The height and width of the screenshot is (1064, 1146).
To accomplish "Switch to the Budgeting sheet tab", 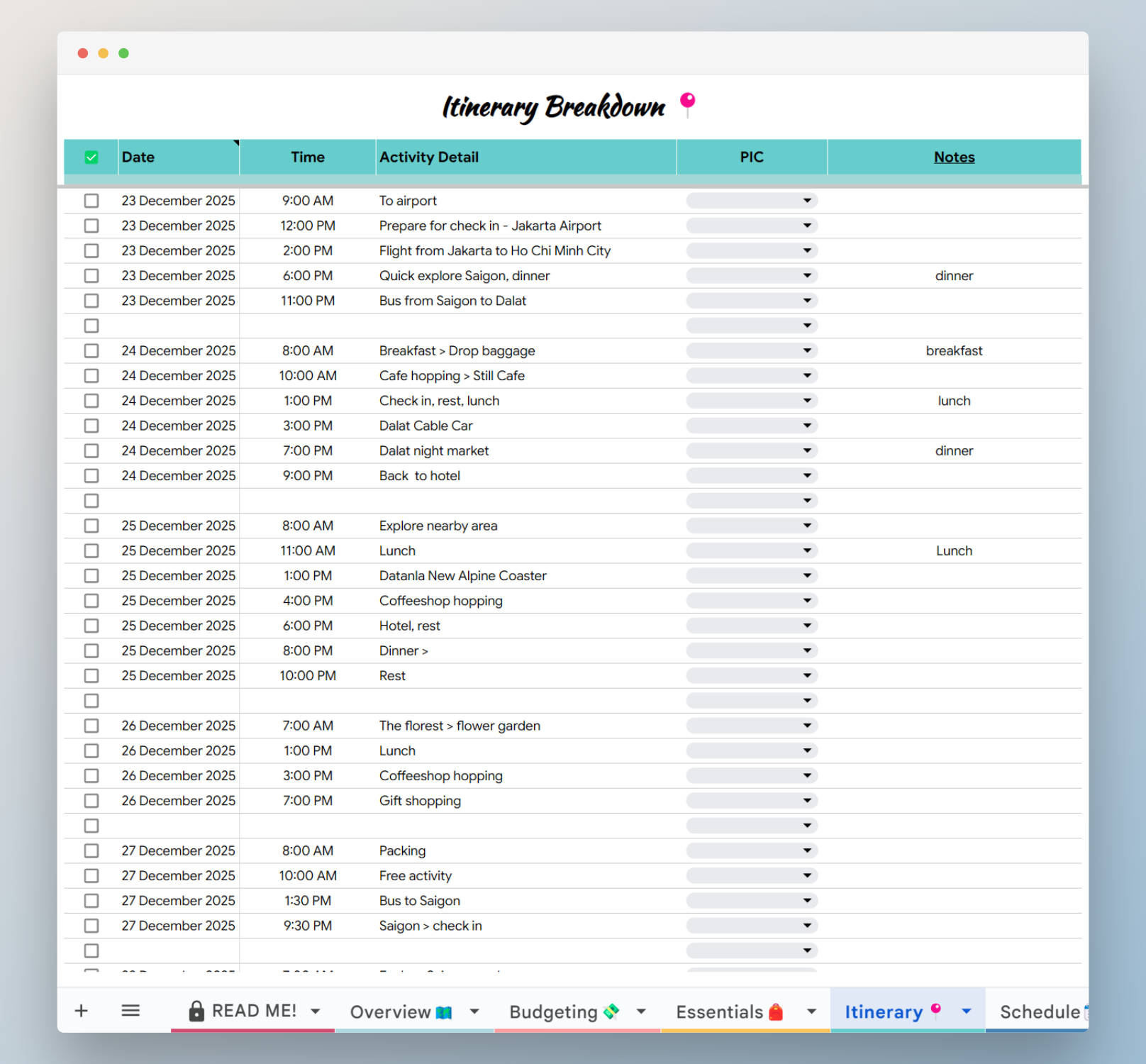I will (x=577, y=1011).
